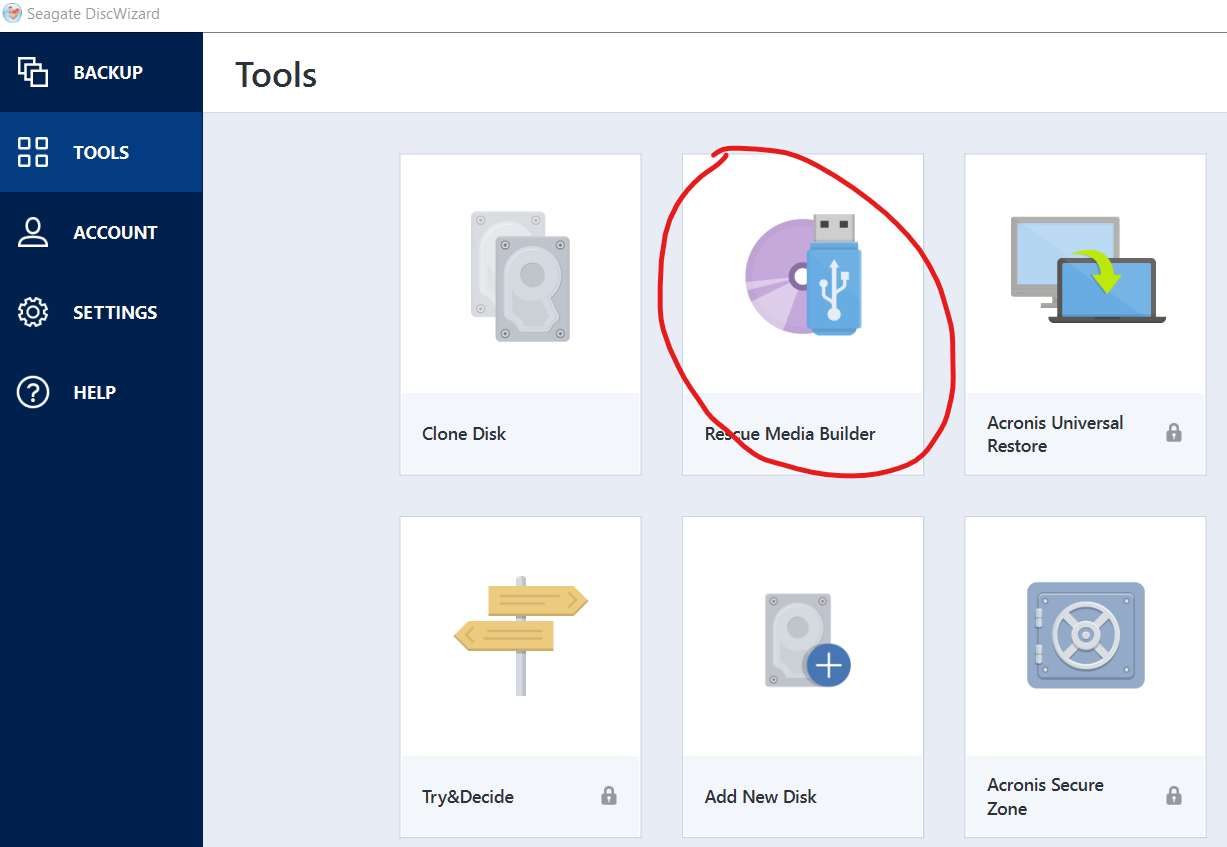Click the Try&Decide label
1227x847 pixels.
(468, 797)
